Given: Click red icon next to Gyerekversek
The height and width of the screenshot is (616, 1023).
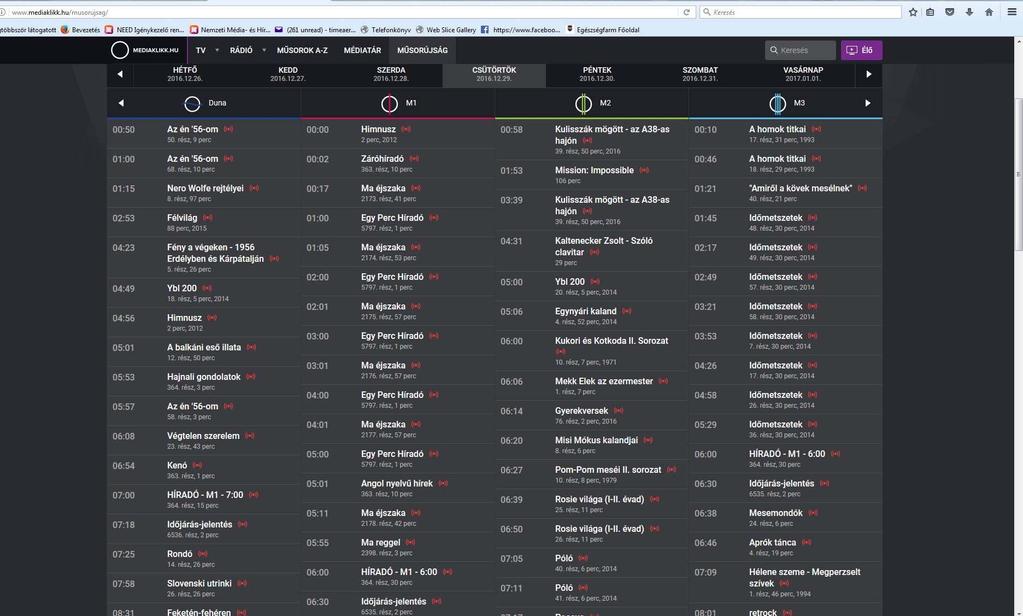Looking at the screenshot, I should 618,411.
